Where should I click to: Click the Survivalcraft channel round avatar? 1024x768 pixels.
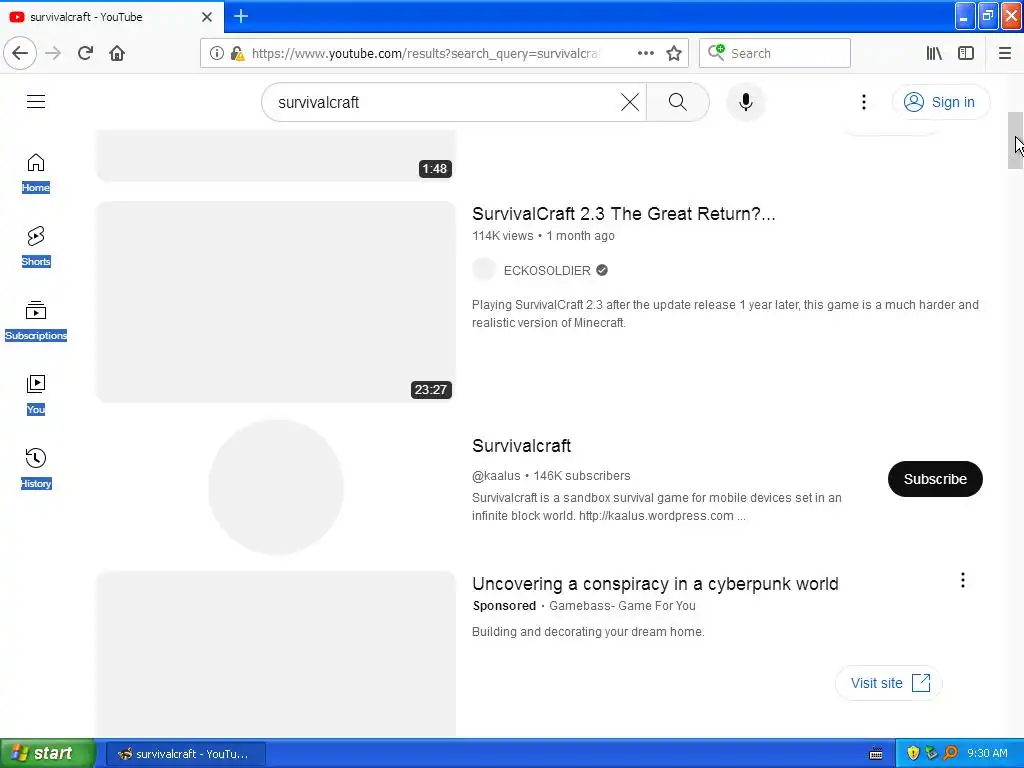(x=276, y=487)
